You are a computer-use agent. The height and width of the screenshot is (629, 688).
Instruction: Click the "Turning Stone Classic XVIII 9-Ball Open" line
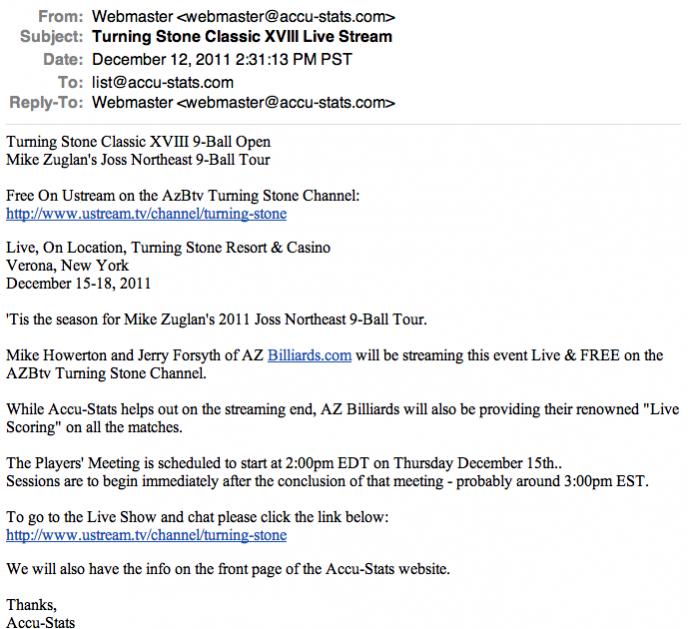point(138,141)
